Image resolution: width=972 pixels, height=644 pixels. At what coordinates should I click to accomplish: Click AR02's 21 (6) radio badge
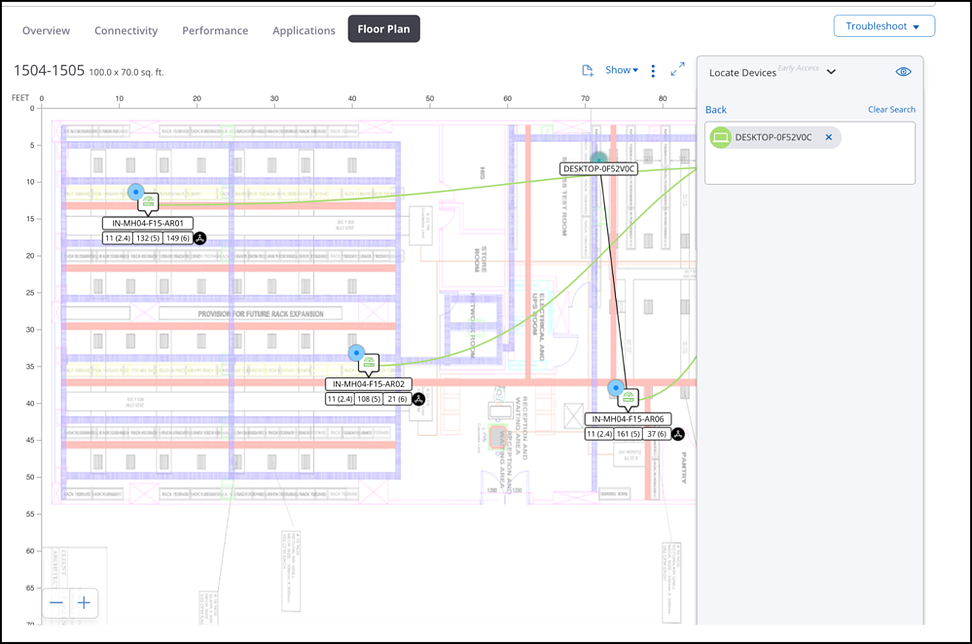pyautogui.click(x=397, y=399)
